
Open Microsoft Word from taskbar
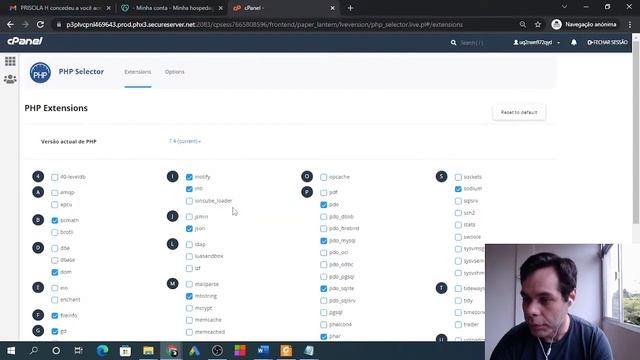(263, 351)
